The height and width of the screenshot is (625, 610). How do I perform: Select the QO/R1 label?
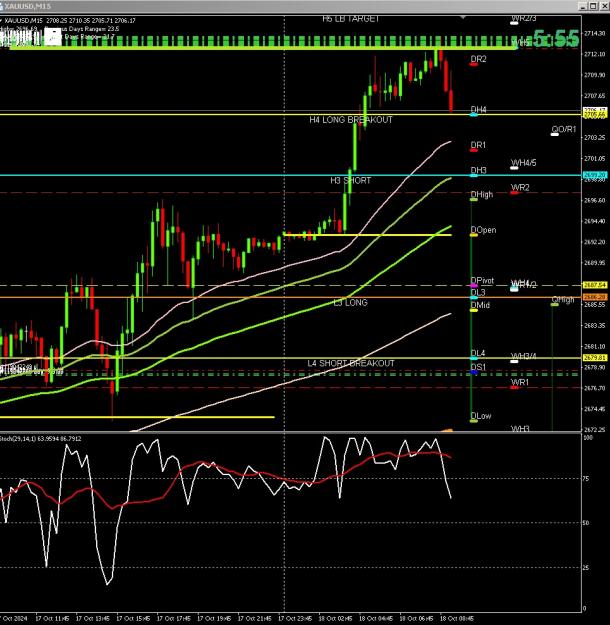click(x=564, y=129)
